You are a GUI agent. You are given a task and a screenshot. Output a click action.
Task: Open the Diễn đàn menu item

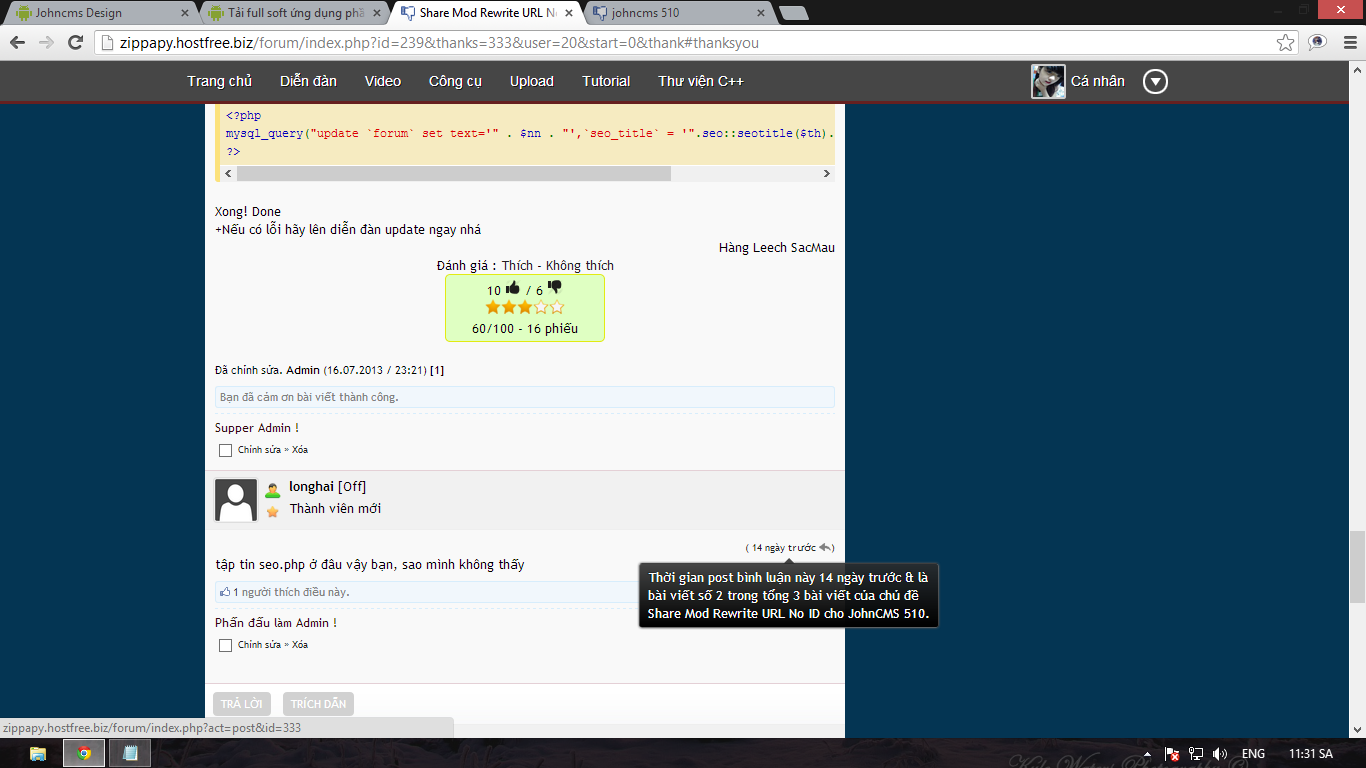coord(308,81)
